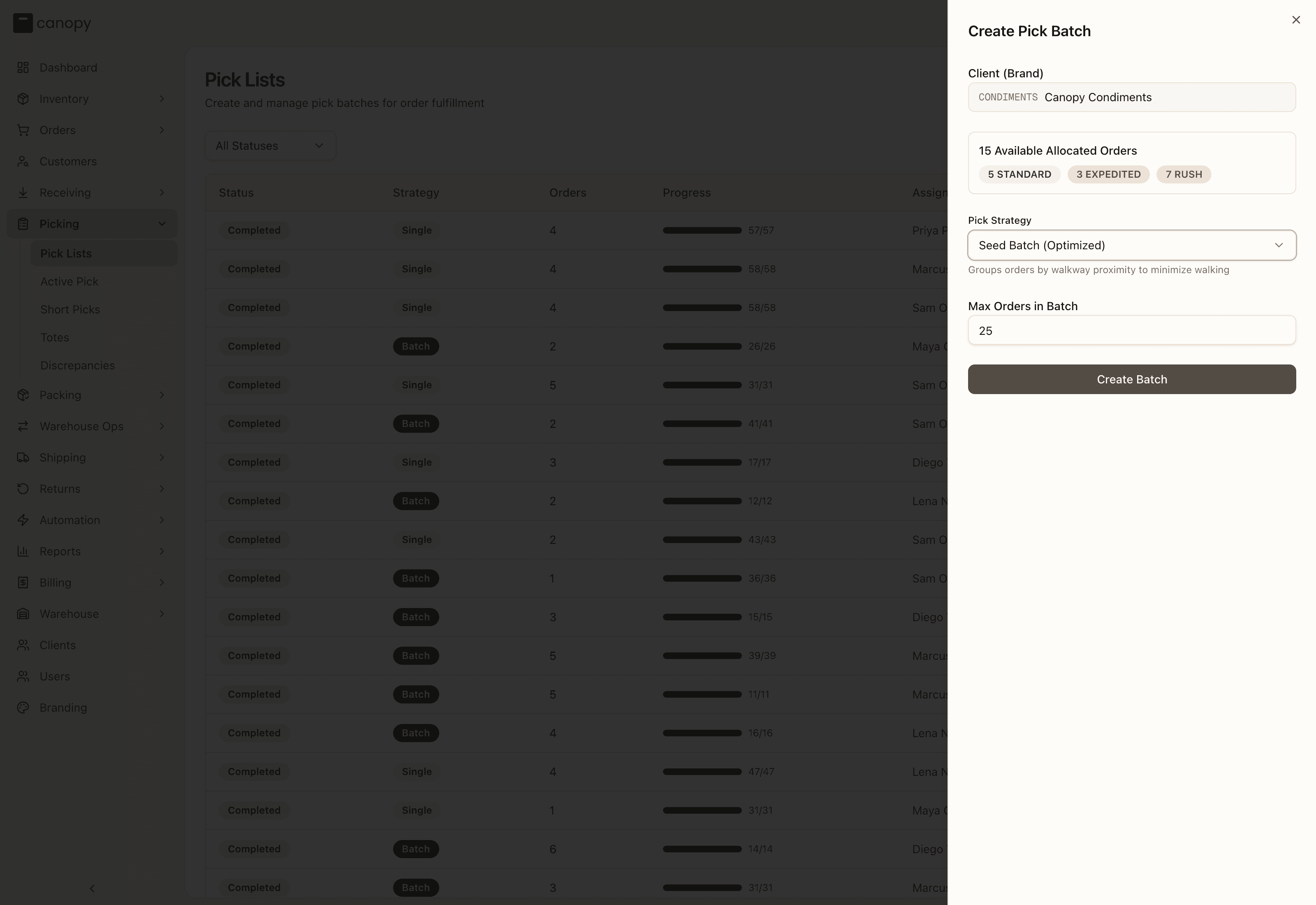Click the Orders cart icon
The width and height of the screenshot is (1316, 905).
[x=23, y=130]
